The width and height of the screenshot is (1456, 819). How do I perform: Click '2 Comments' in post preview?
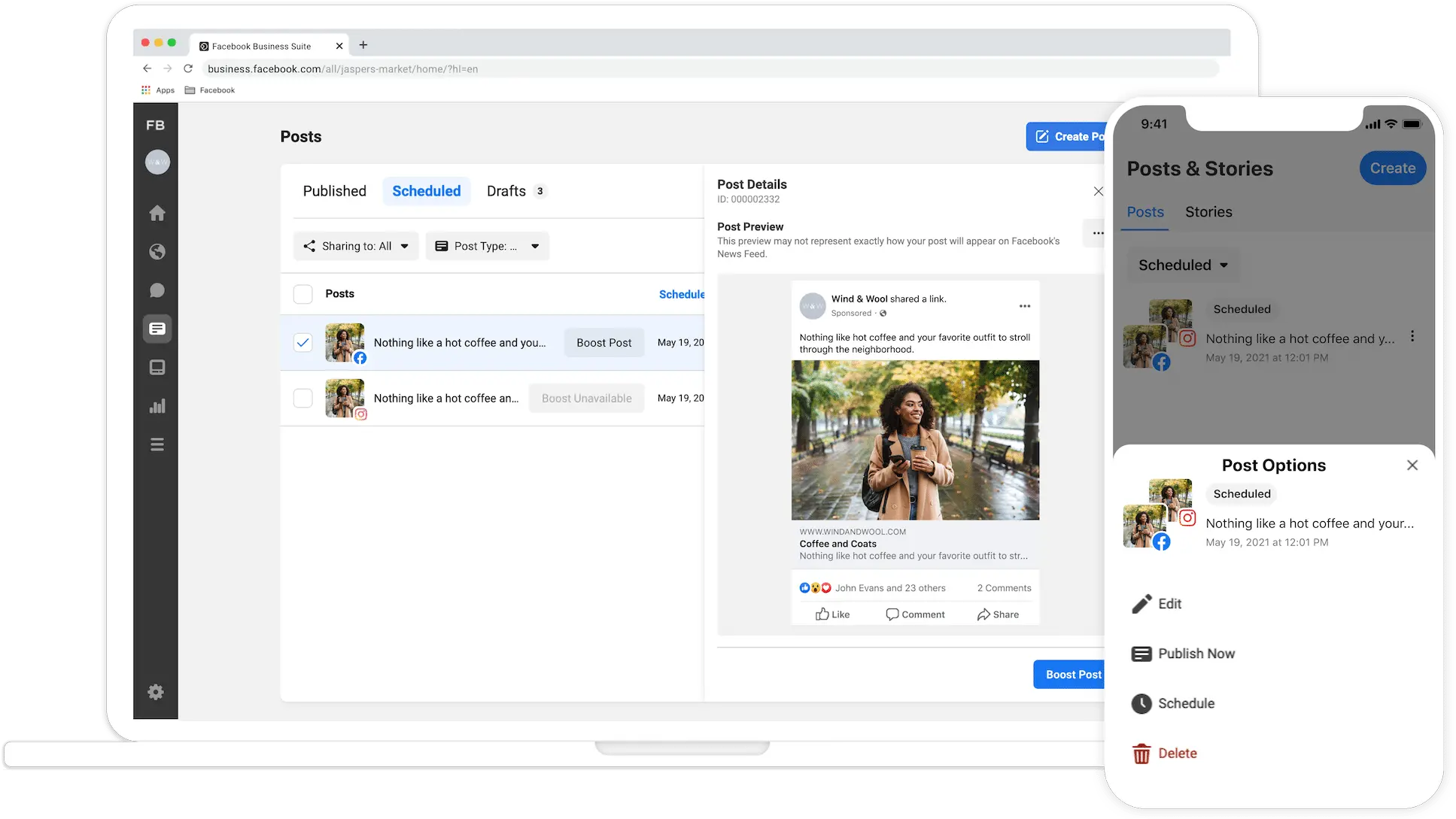click(1004, 588)
